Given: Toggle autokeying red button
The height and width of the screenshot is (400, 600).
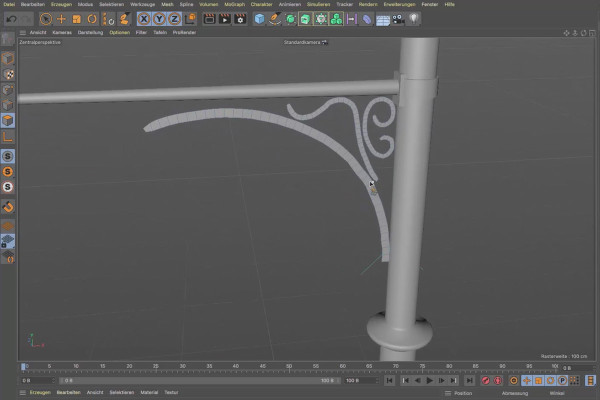Looking at the screenshot, I should tap(498, 380).
